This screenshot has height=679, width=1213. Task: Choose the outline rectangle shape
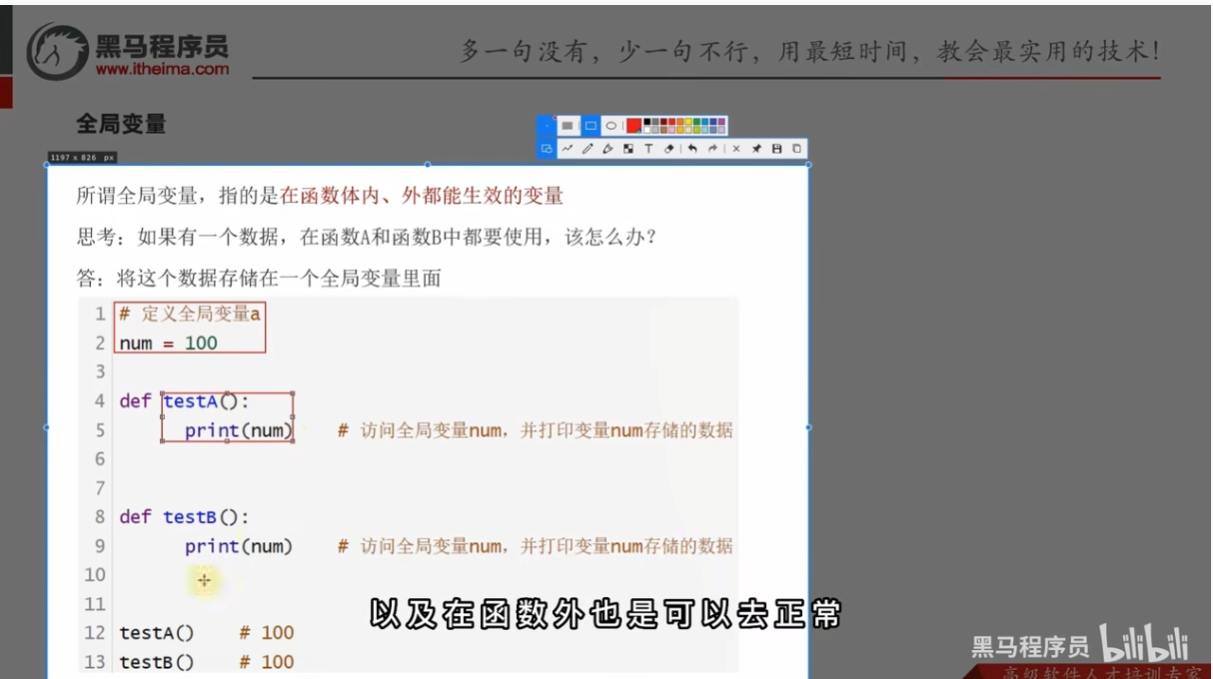coord(590,126)
